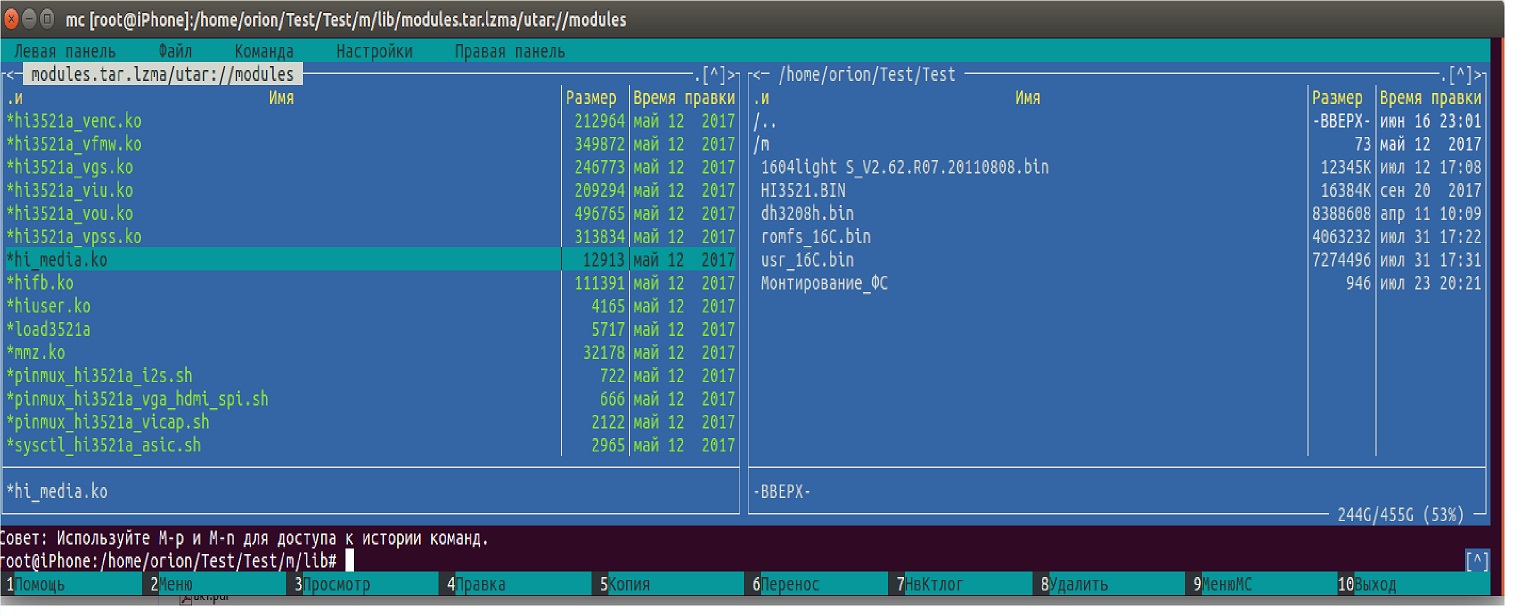Open the Файл menu
Viewport: 1528px width, 616px height.
(x=175, y=51)
